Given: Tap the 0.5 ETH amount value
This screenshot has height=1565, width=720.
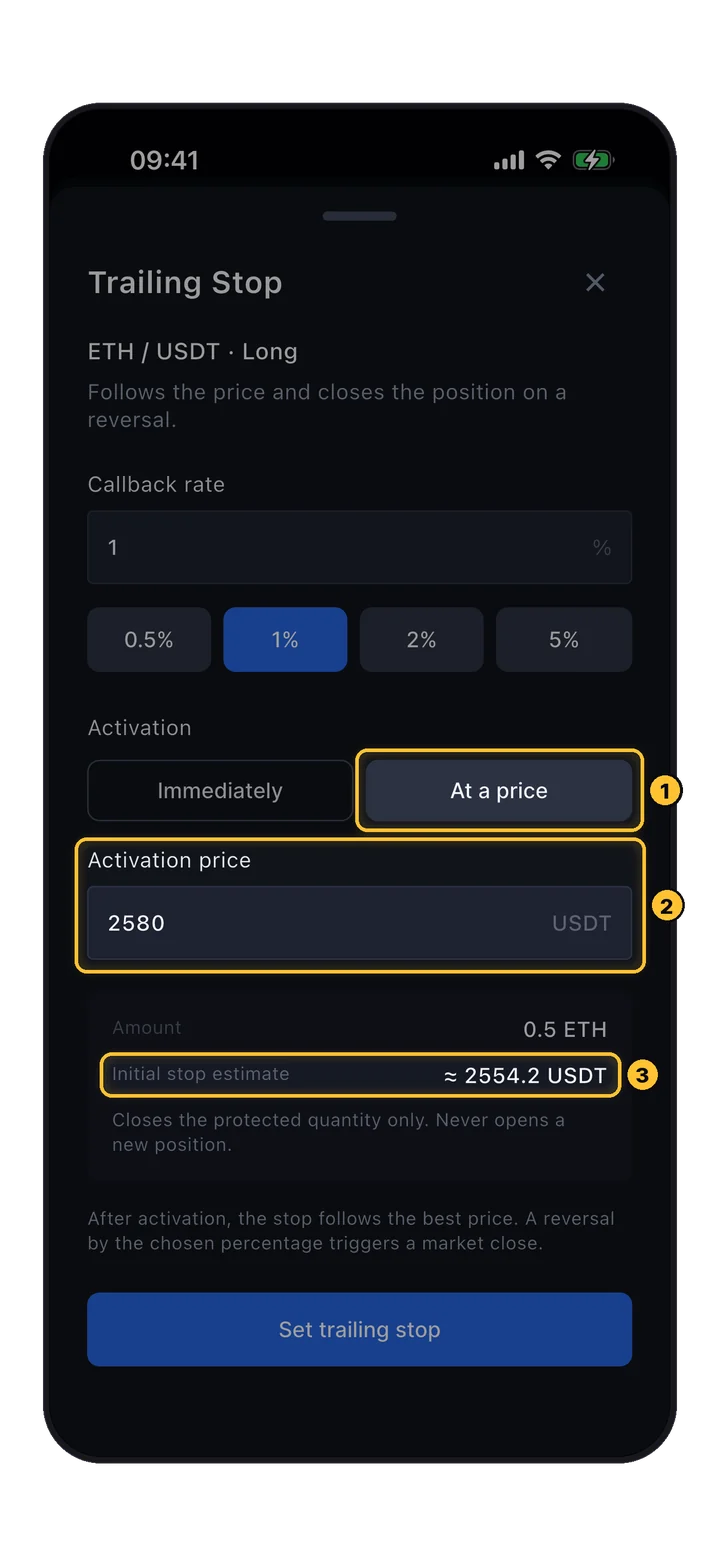Looking at the screenshot, I should pos(565,1030).
